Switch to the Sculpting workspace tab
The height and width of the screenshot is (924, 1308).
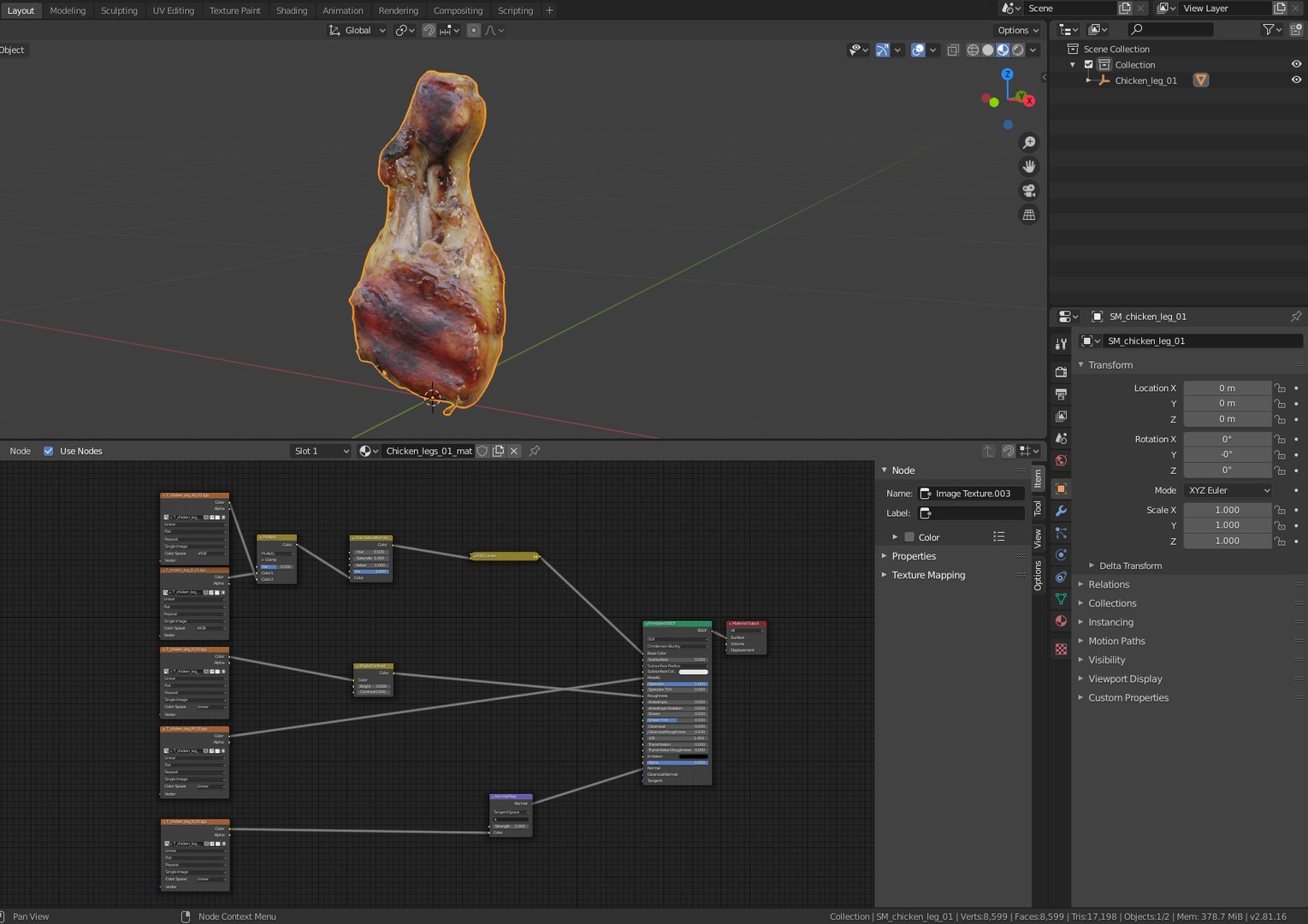[x=119, y=10]
